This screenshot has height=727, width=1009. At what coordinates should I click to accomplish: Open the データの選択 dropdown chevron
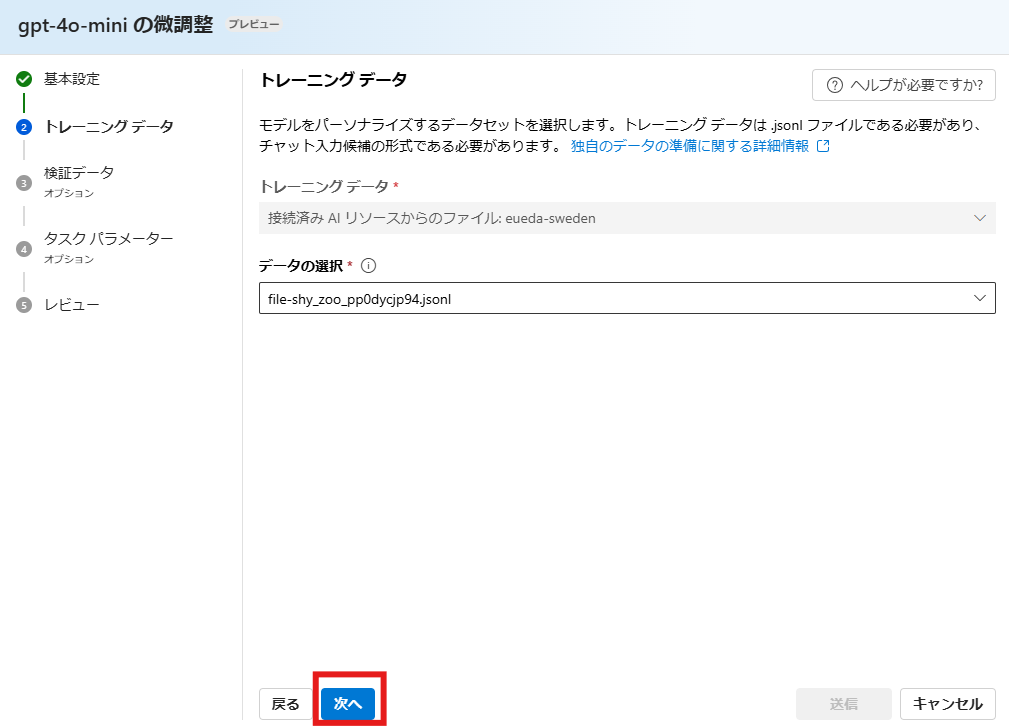979,298
